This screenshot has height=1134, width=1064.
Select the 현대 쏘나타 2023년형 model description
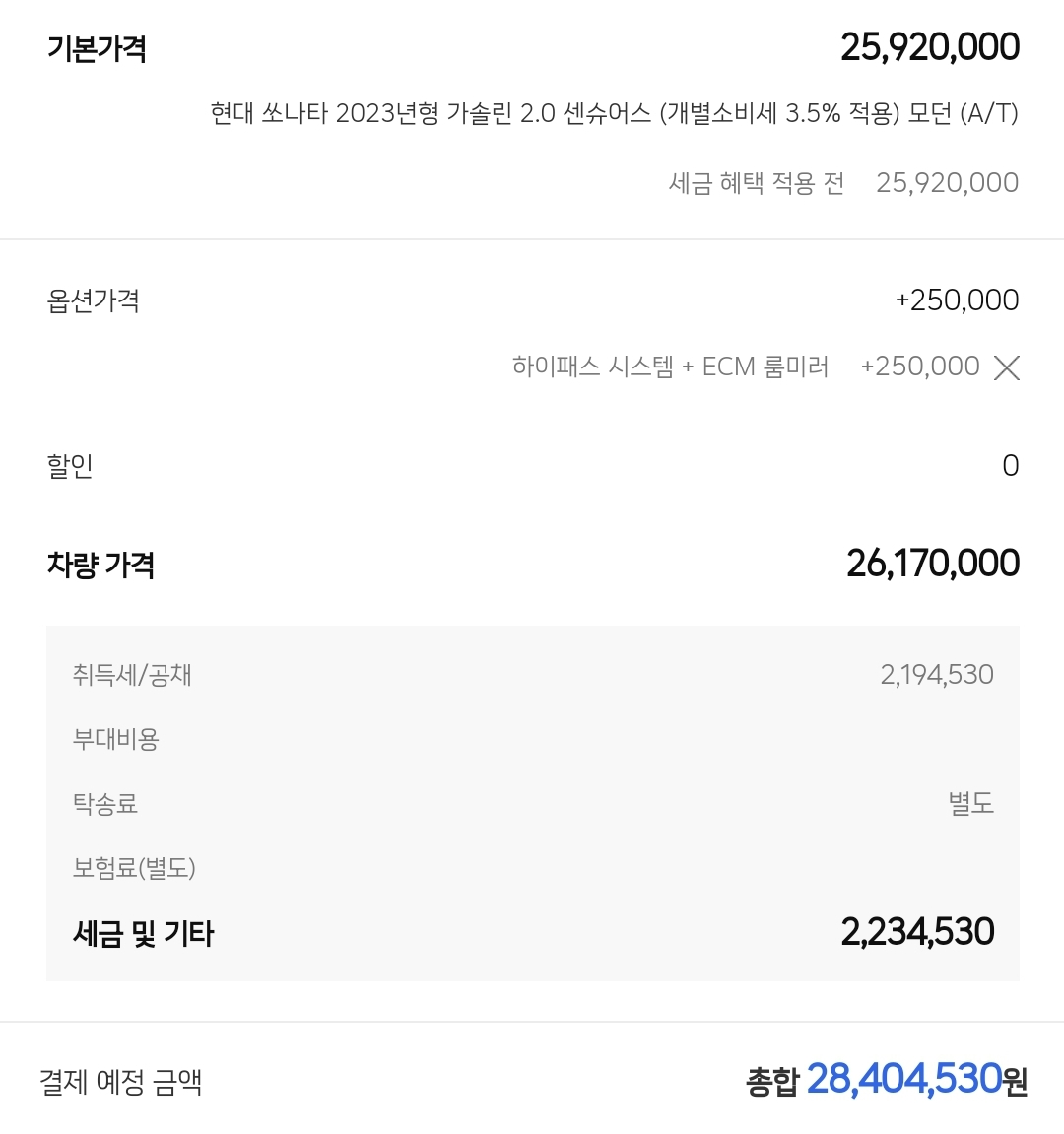[614, 114]
